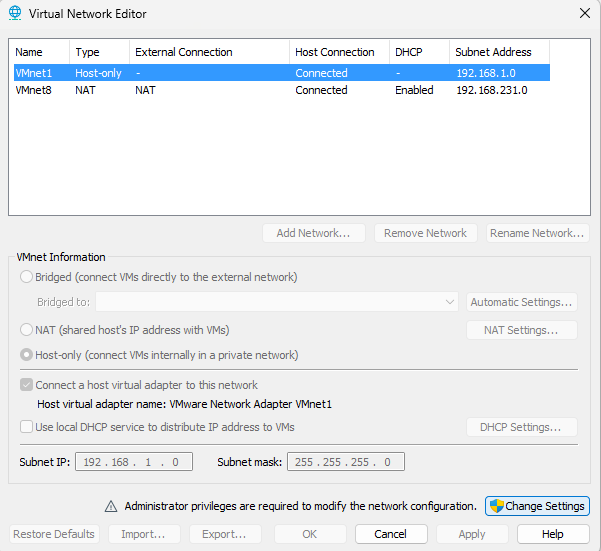Viewport: 601px width, 551px height.
Task: Click the Virtual Network Editor globe icon
Action: [15, 13]
